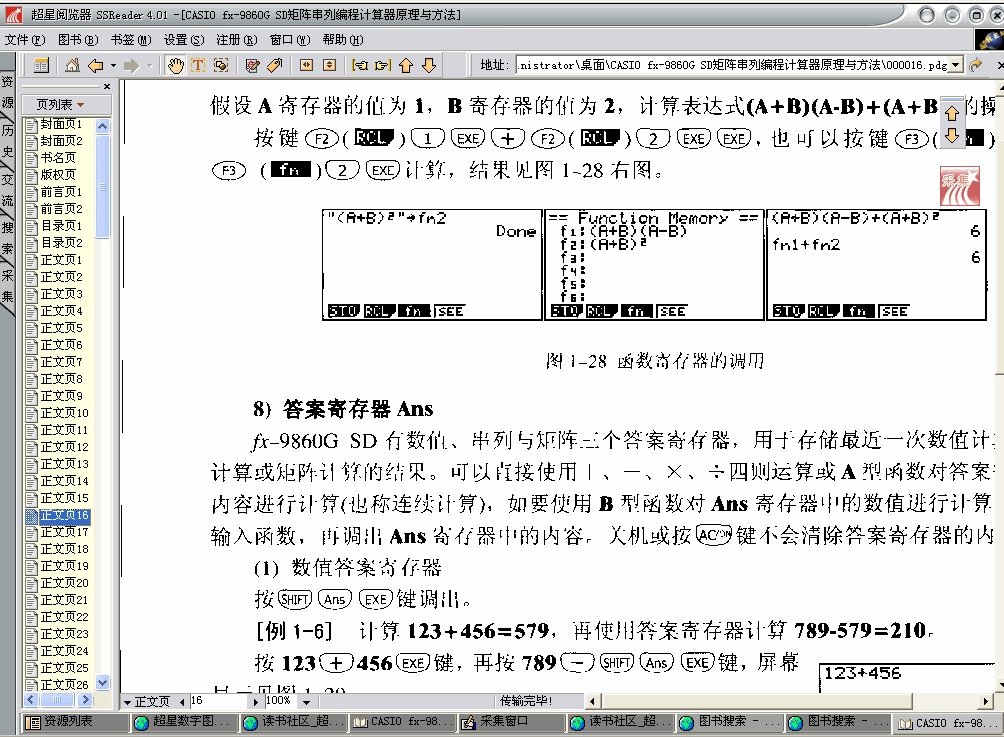Click the annotation pencil tool
This screenshot has width=1004, height=737.
point(252,65)
